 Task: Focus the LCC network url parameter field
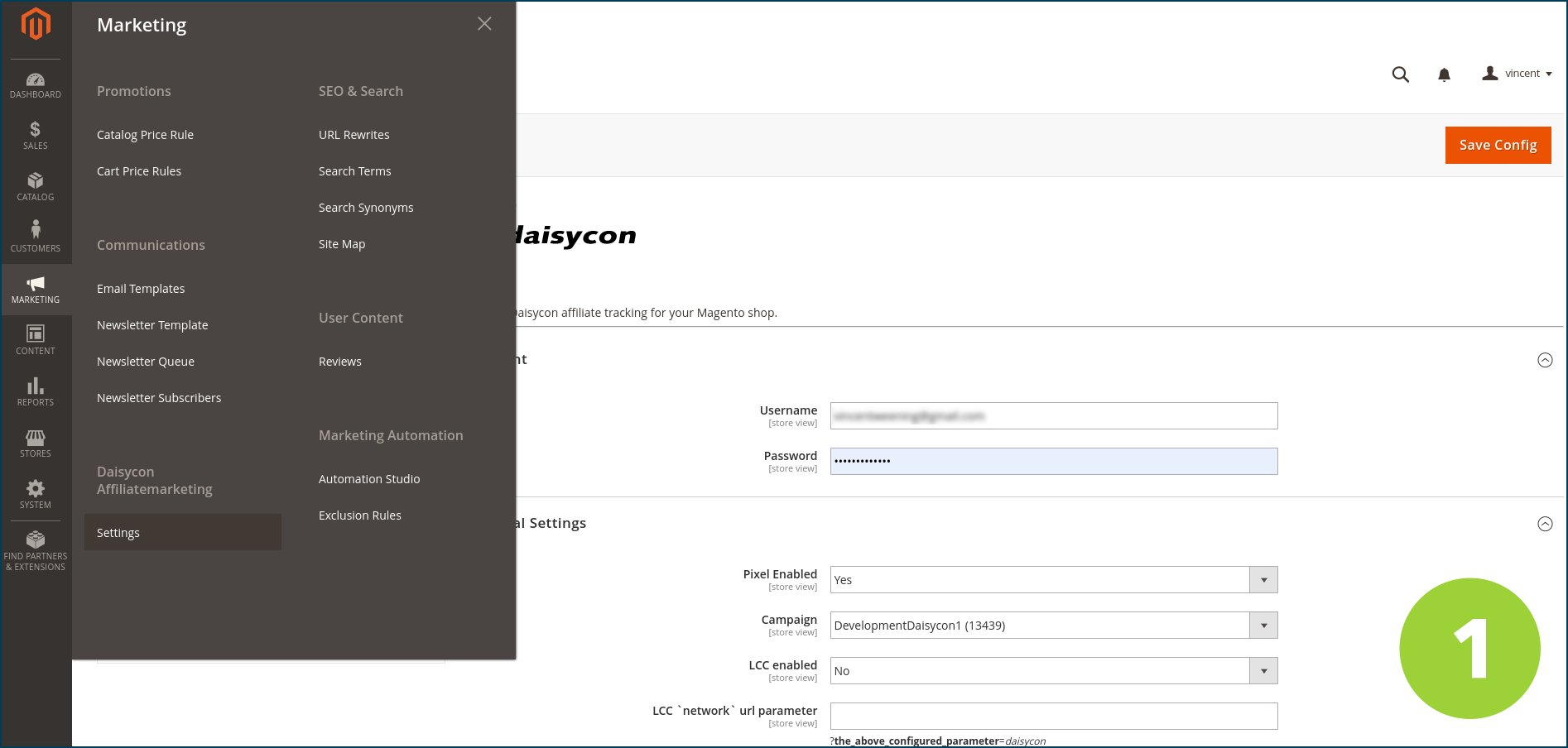pos(1054,717)
